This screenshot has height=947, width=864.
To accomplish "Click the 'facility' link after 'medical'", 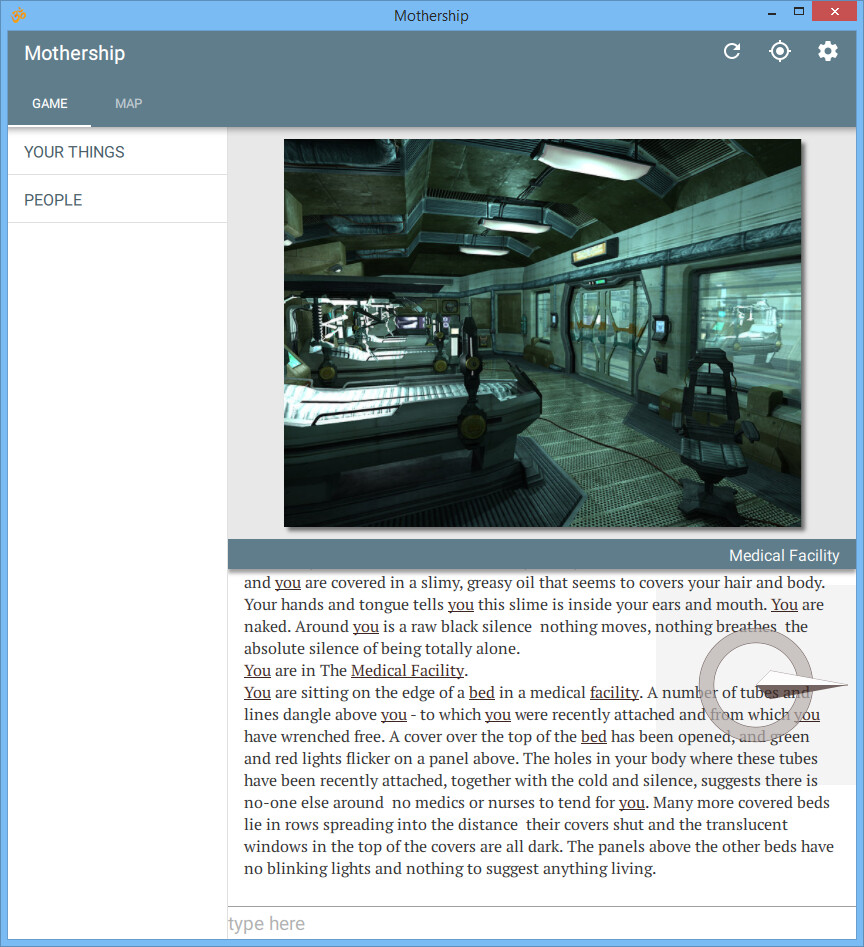I will [614, 693].
